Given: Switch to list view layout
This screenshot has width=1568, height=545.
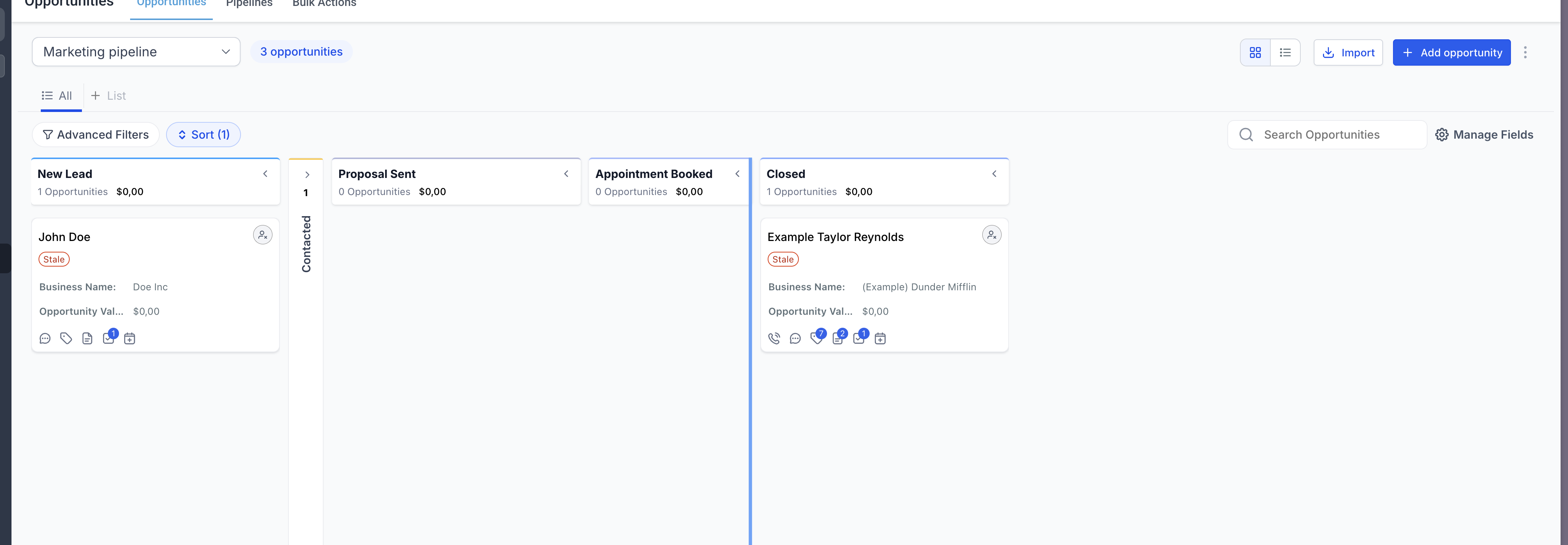Looking at the screenshot, I should pos(1285,52).
